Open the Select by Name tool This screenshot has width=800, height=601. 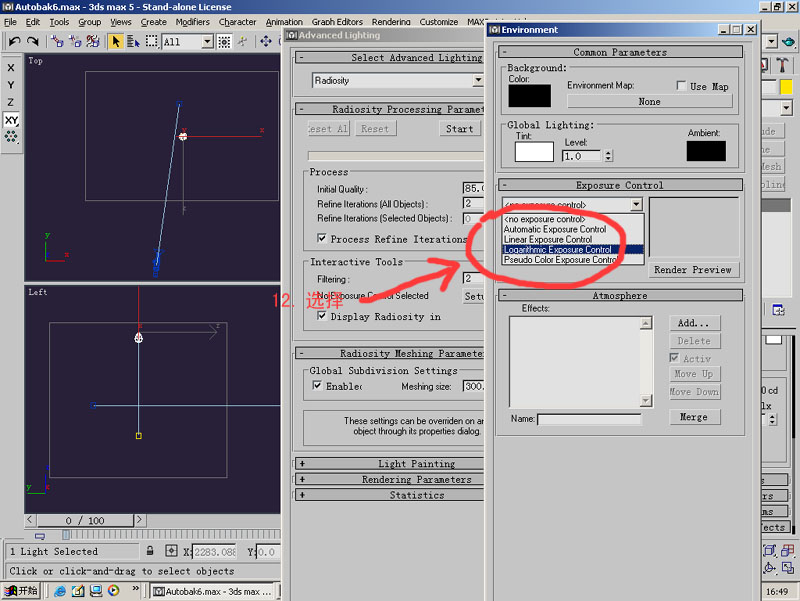pos(133,41)
